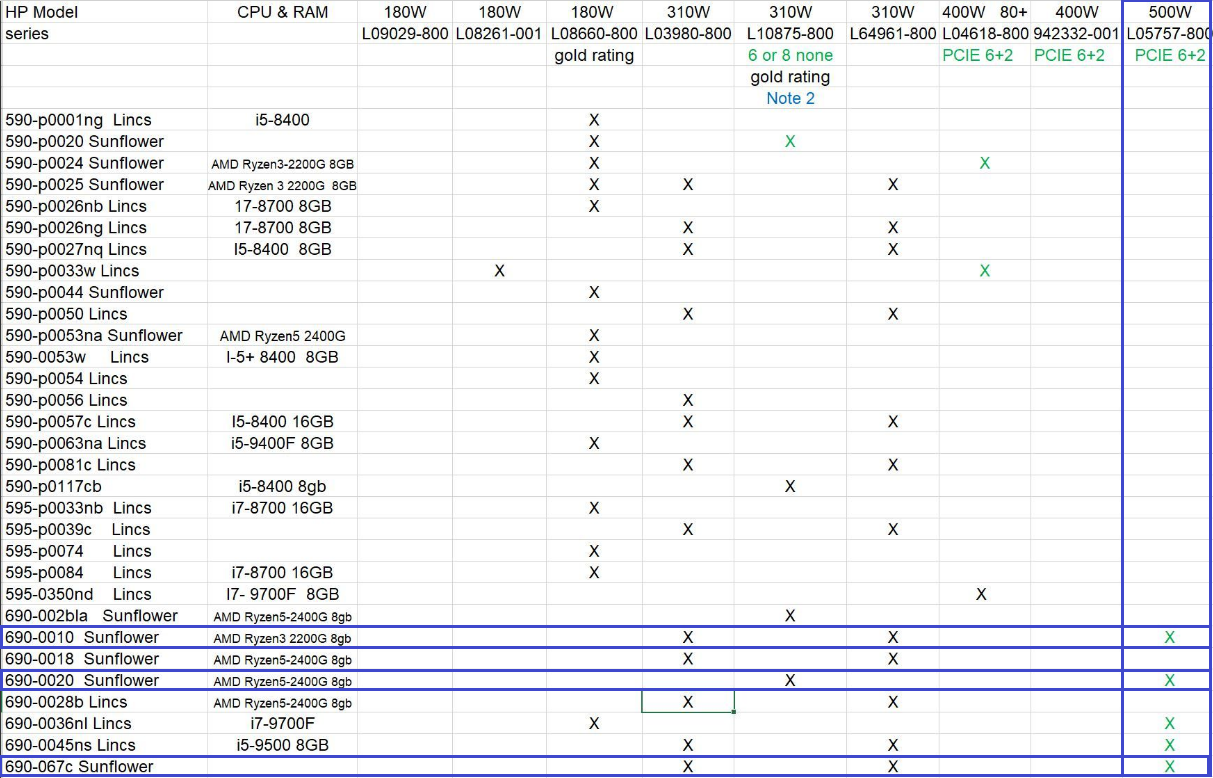Click "PCIE 6+2" under the 500W column
The height and width of the screenshot is (778, 1213).
(1169, 55)
